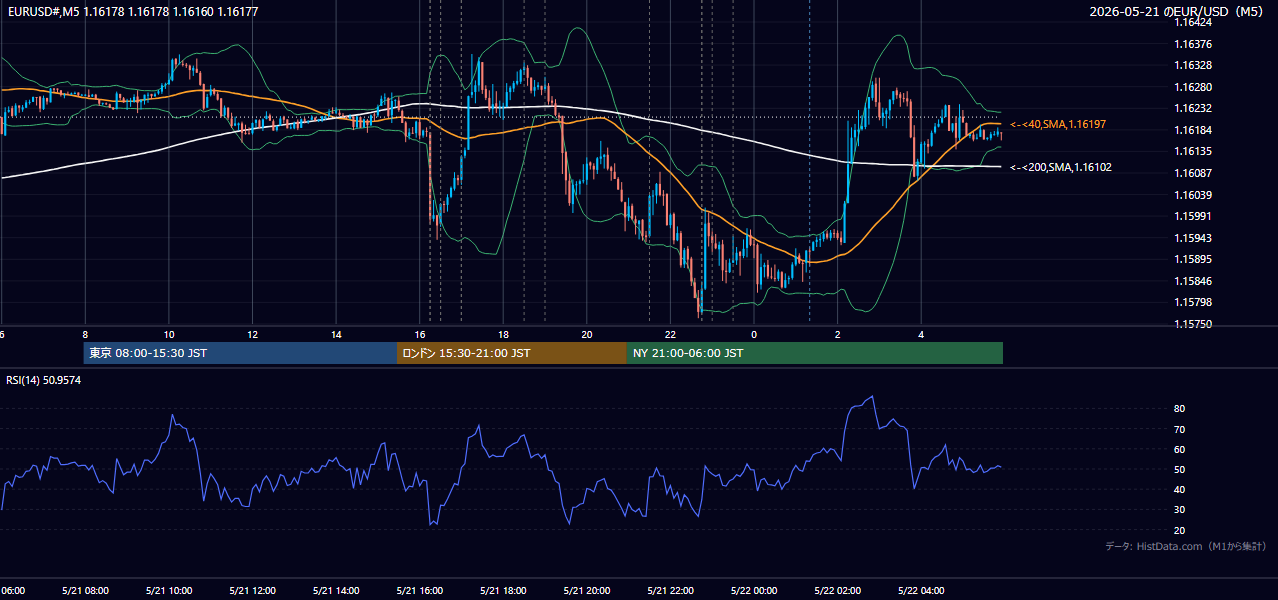Click hour label 18 under the price chart
Image resolution: width=1278 pixels, height=600 pixels.
pyautogui.click(x=503, y=335)
